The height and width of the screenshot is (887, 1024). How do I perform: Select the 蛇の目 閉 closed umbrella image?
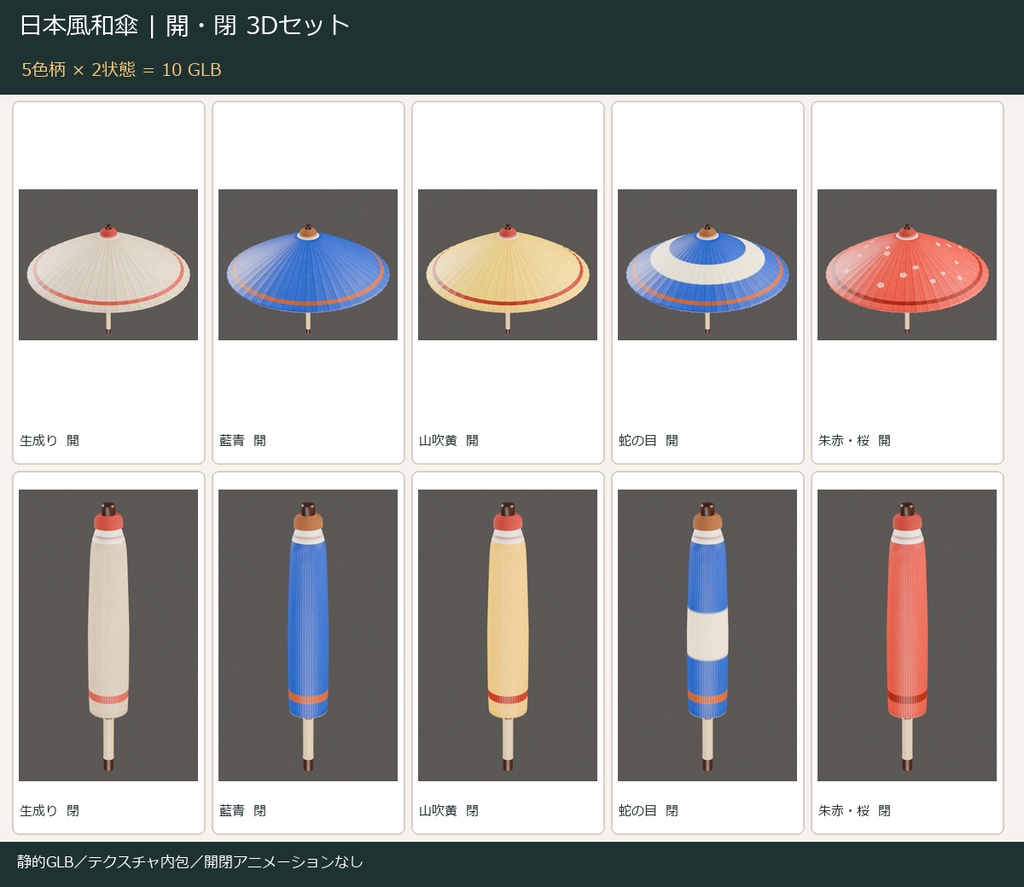click(707, 635)
